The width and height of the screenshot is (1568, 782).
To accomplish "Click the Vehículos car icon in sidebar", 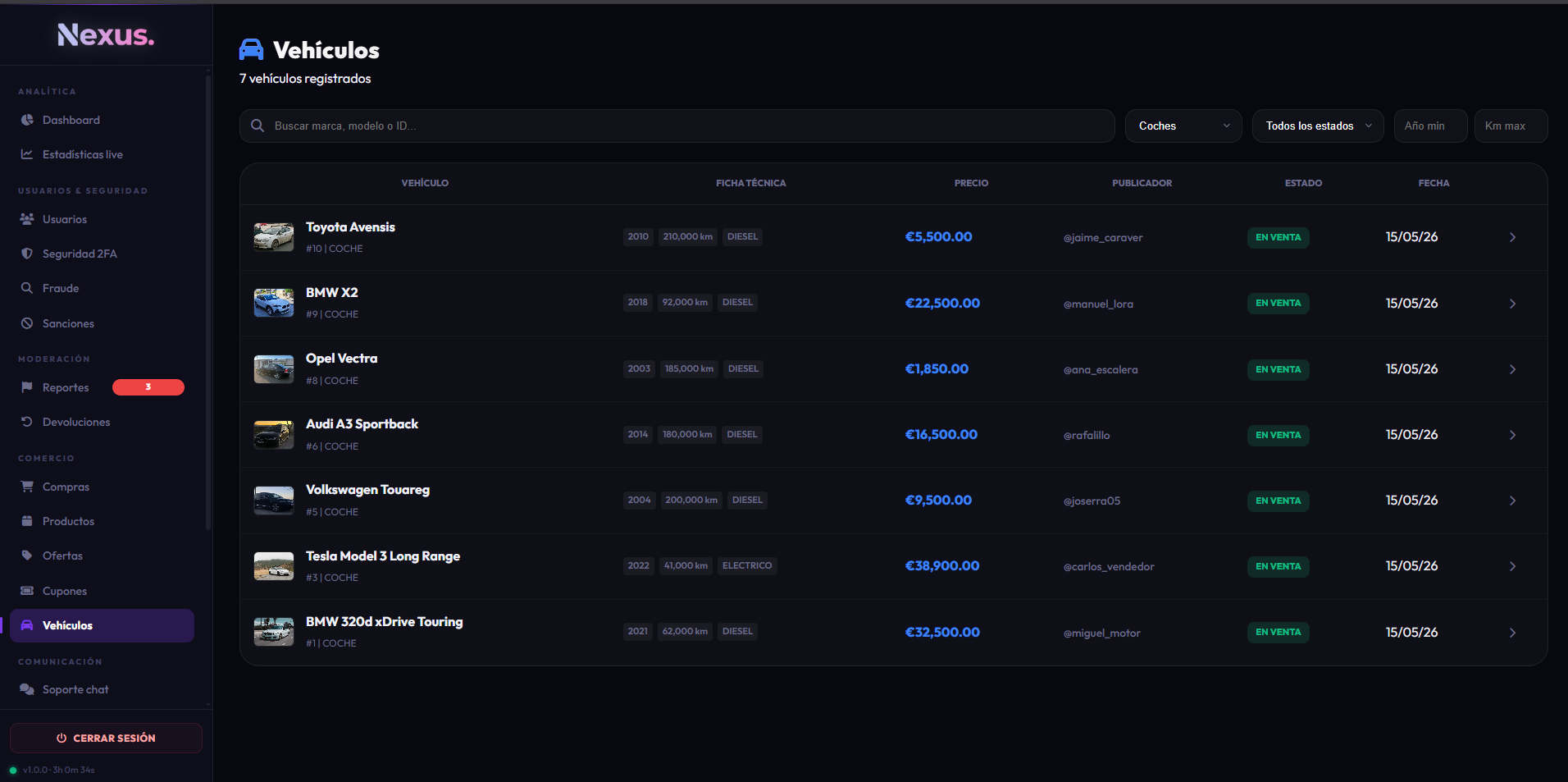I will (x=27, y=625).
